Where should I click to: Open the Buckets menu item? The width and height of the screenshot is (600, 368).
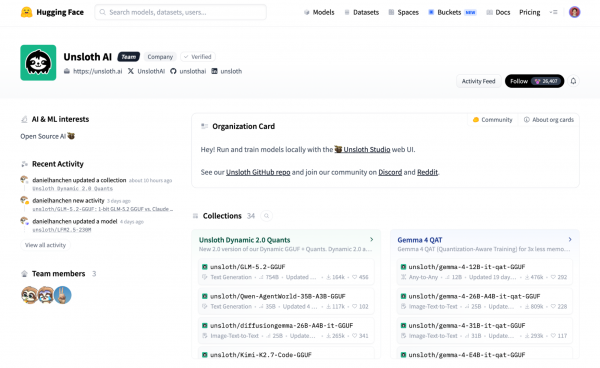[452, 12]
